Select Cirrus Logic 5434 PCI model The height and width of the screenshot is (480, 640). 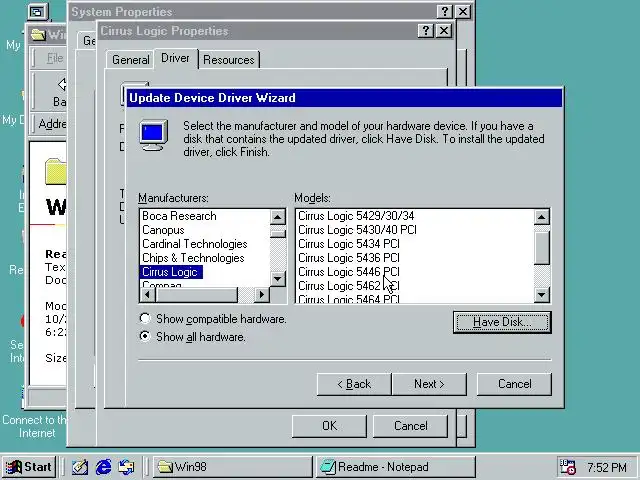(349, 244)
